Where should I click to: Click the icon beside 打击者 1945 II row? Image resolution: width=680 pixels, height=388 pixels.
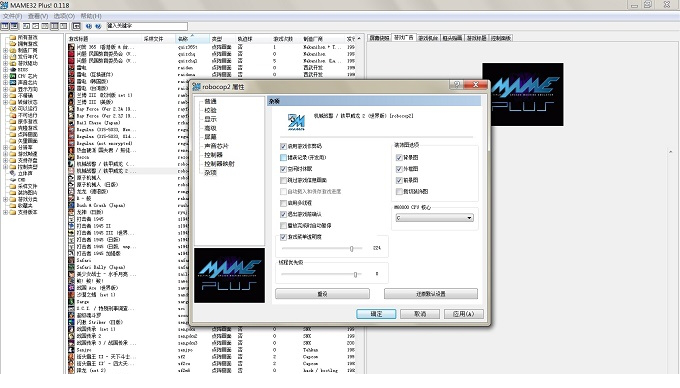tap(72, 226)
